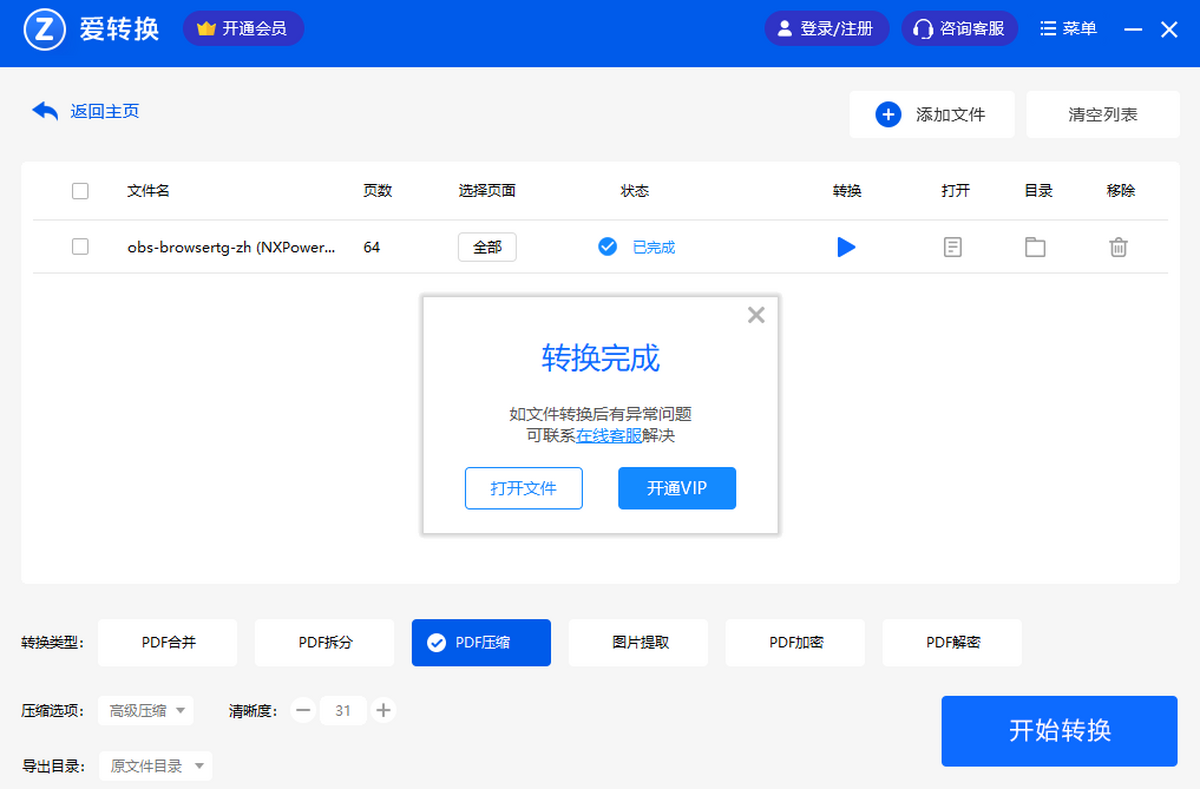Switch to PDF合并 conversion type
1200x789 pixels.
[x=168, y=643]
